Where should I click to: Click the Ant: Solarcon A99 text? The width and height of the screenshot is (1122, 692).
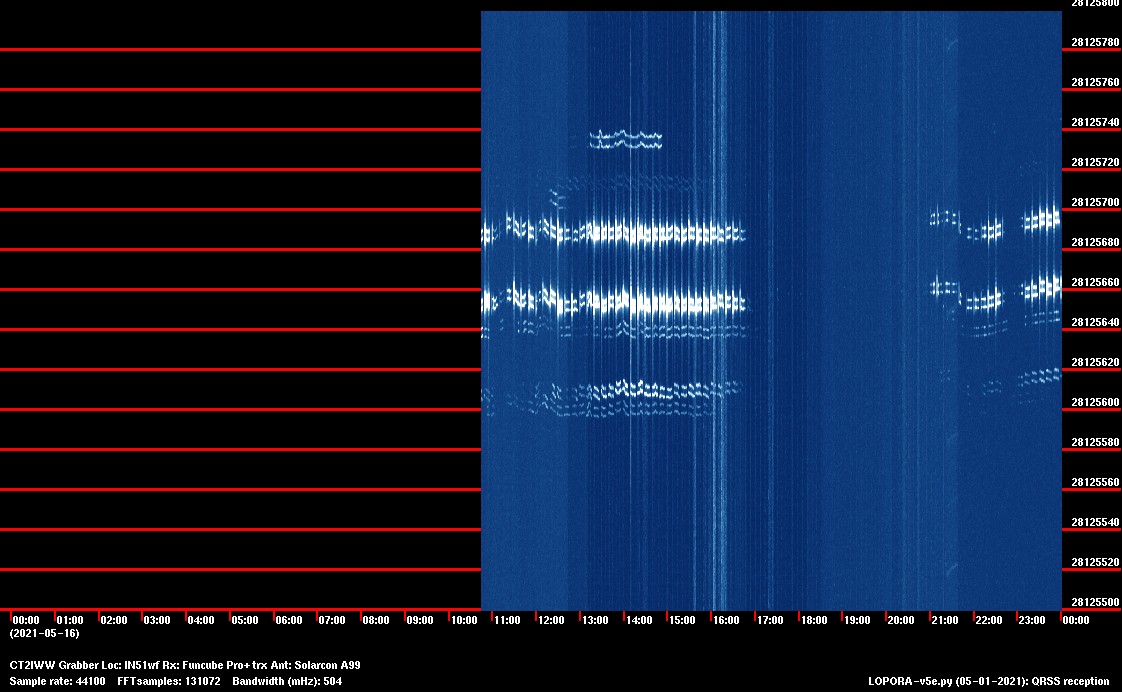pyautogui.click(x=315, y=666)
